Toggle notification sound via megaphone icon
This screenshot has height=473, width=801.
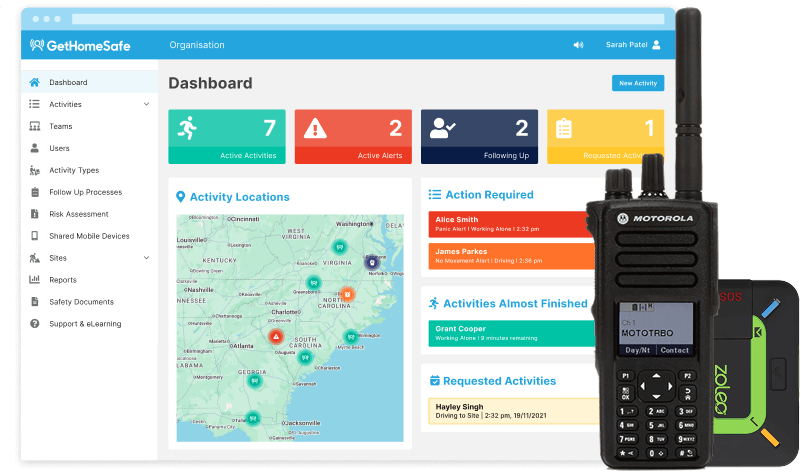[578, 45]
